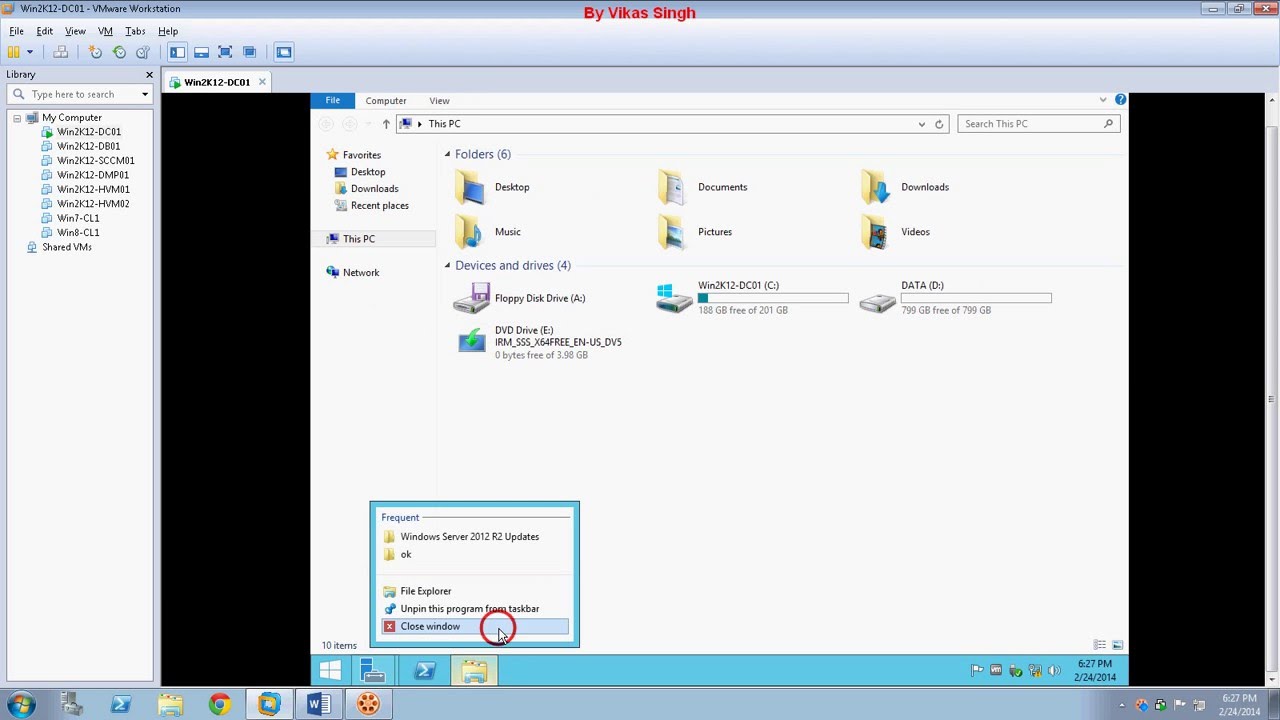
Task: Select Floppy Disk Drive (A:)
Action: [x=519, y=298]
